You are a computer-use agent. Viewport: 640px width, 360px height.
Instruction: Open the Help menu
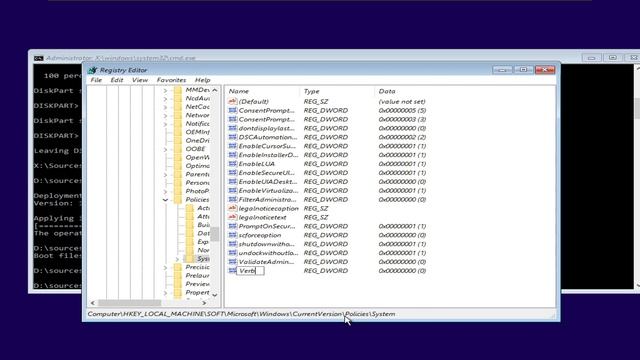[x=202, y=80]
